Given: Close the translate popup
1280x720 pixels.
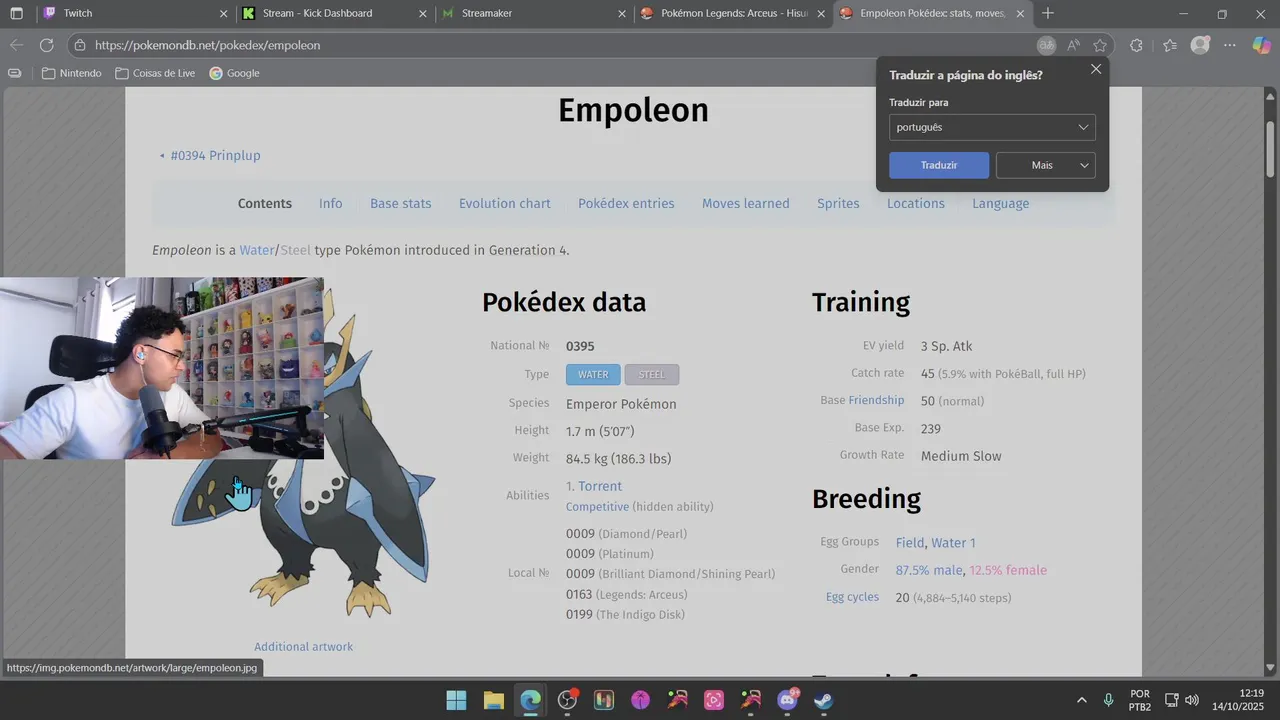Looking at the screenshot, I should pos(1096,69).
